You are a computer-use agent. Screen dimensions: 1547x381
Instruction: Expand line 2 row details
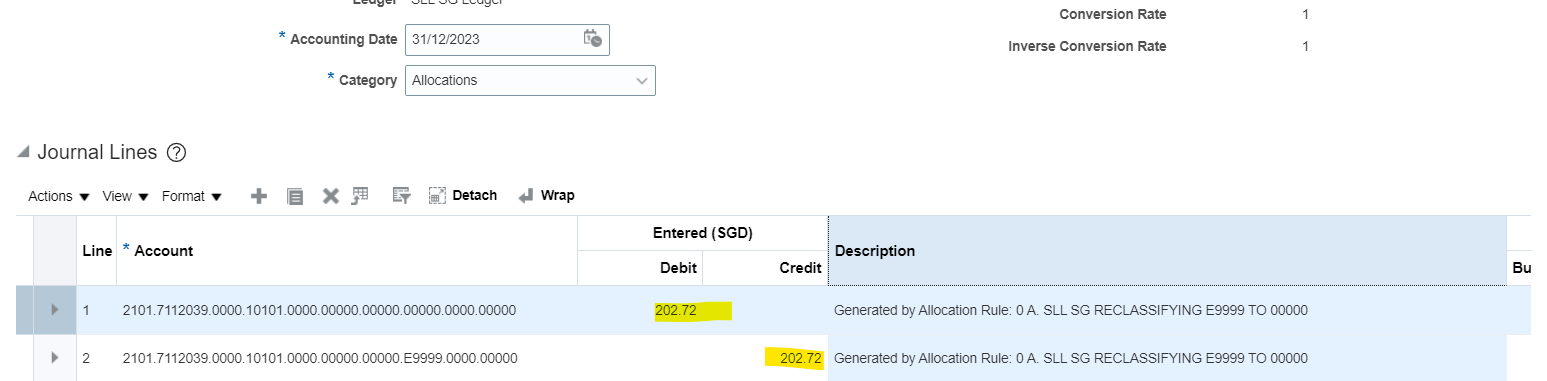pyautogui.click(x=55, y=357)
